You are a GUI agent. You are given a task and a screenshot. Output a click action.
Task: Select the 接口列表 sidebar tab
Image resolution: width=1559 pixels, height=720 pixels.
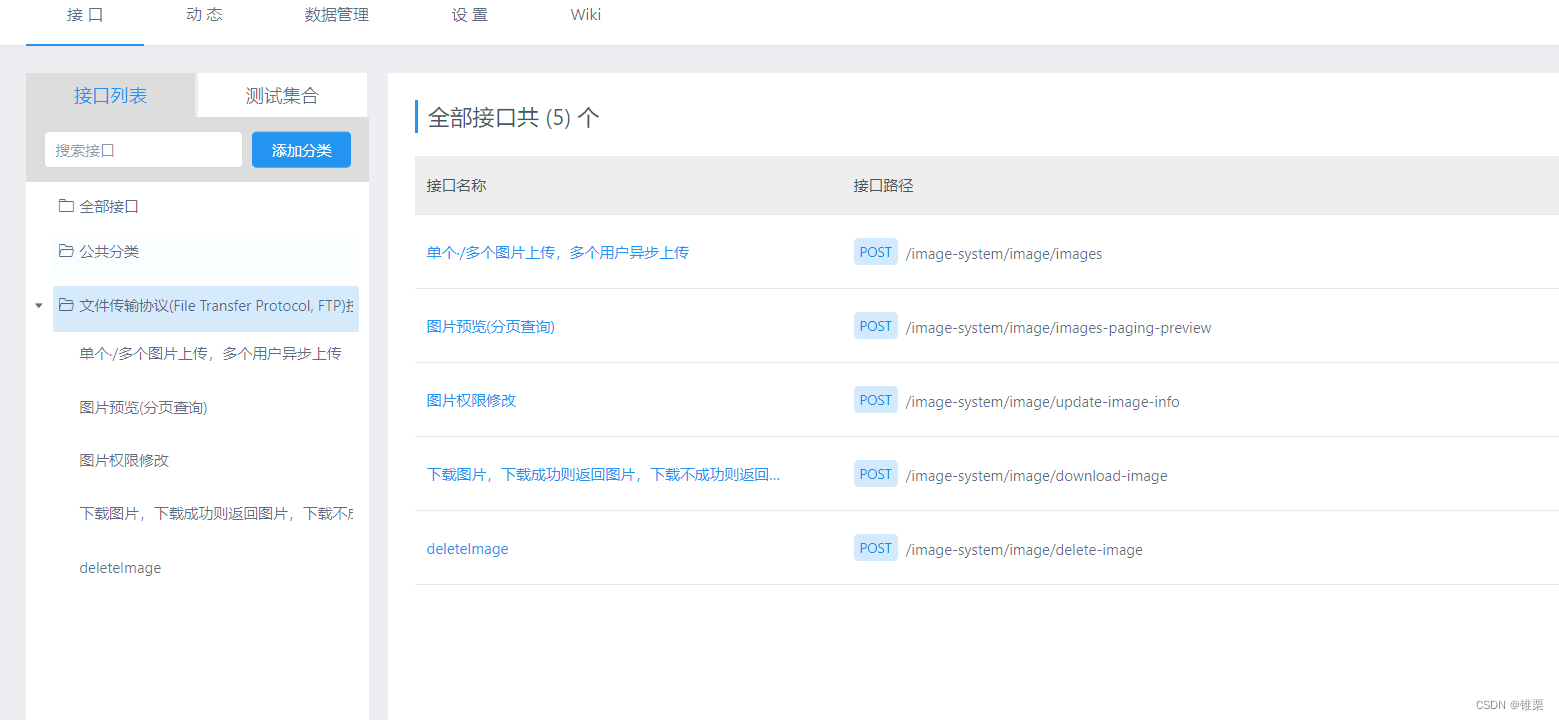pos(111,96)
